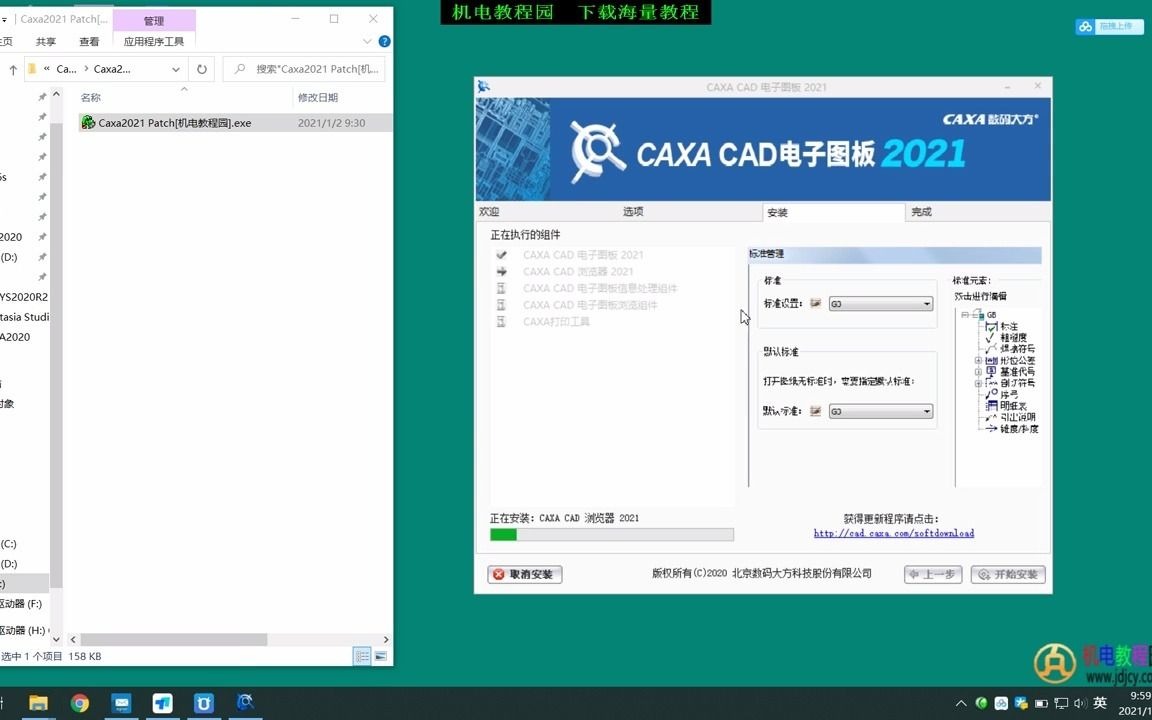
Task: Select the 焊接符号 welding symbol icon
Action: coord(990,348)
